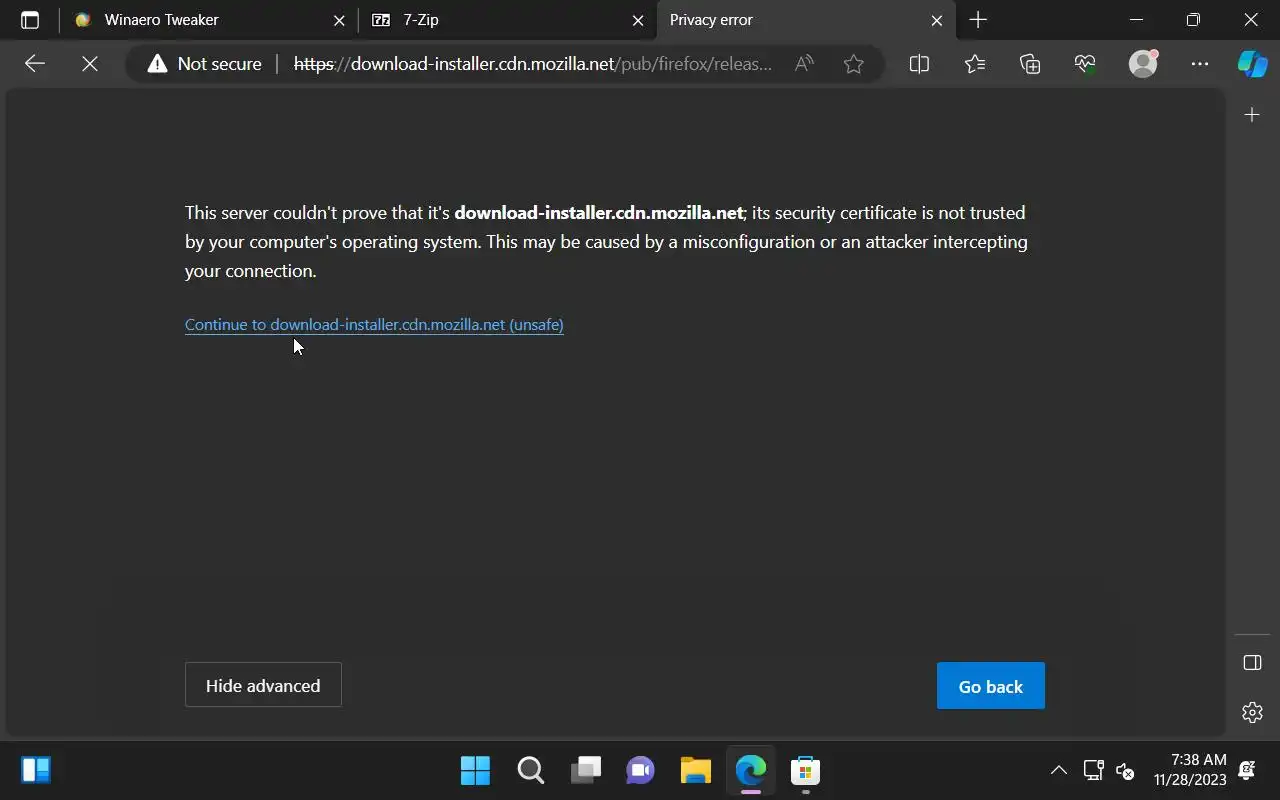Open Microsoft Store from taskbar
The width and height of the screenshot is (1280, 800).
[x=805, y=770]
